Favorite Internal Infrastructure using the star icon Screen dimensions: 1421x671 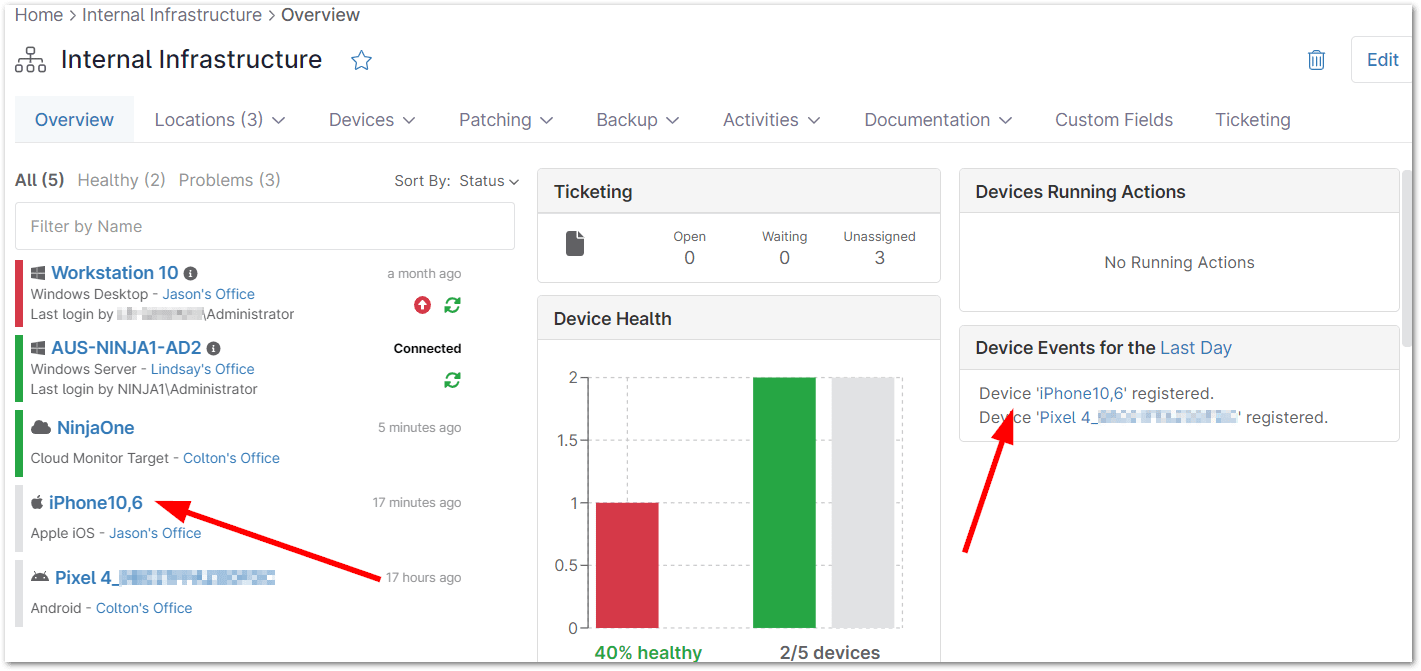coord(361,60)
